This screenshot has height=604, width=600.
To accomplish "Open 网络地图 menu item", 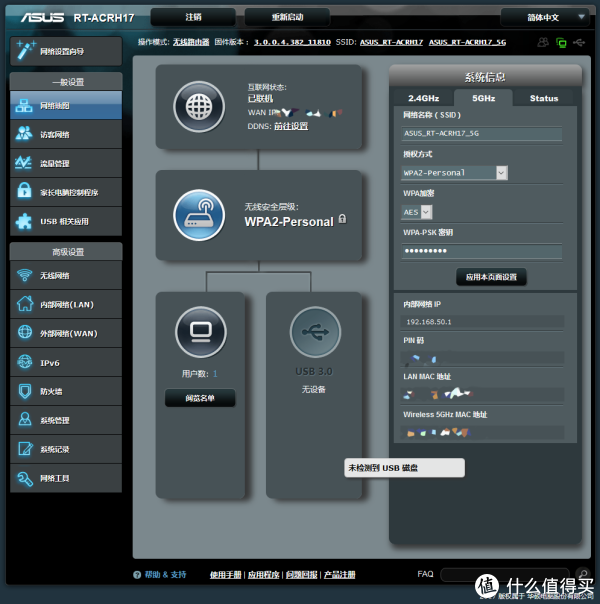I will 66,105.
